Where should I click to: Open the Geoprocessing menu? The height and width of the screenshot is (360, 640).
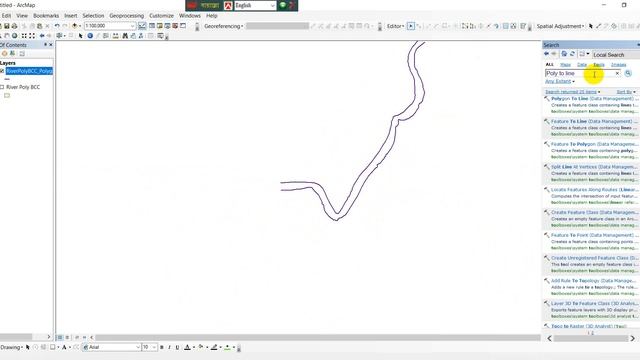tap(127, 16)
